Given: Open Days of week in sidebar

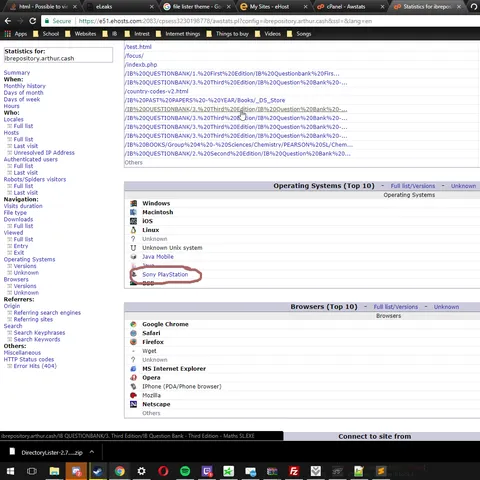Looking at the screenshot, I should click(x=22, y=99).
